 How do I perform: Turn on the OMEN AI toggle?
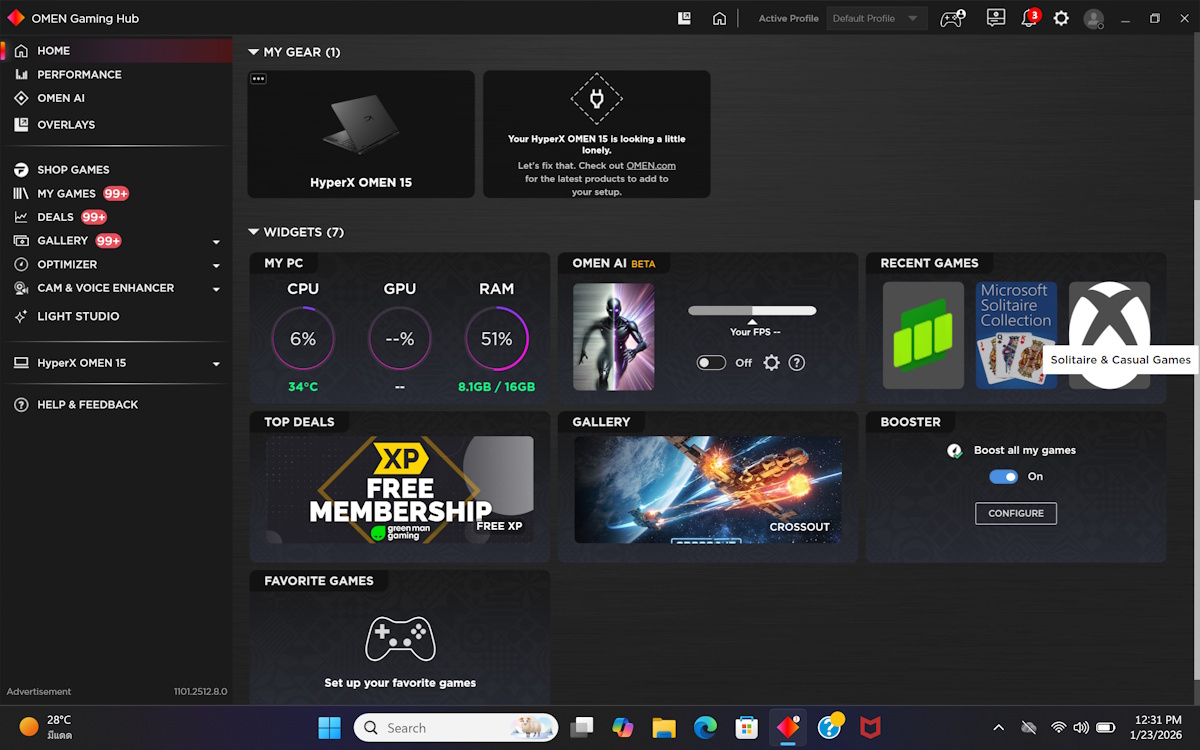[x=711, y=363]
